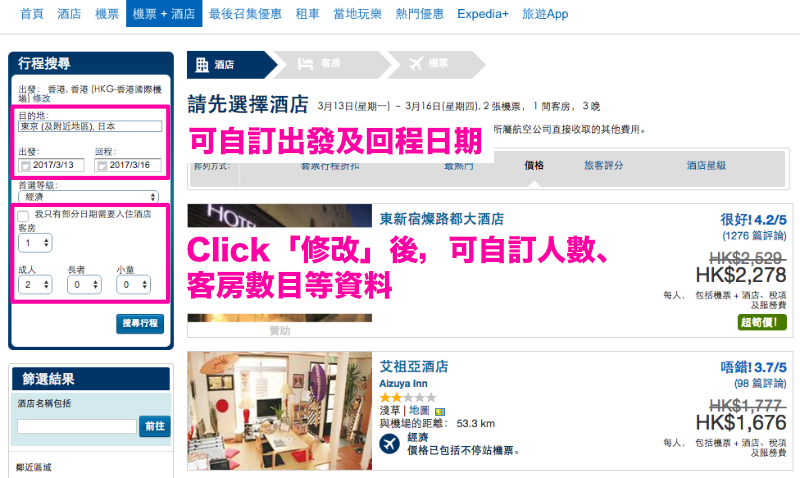The image size is (800, 478).
Task: Tick the 我只有部分日期需要入住酒店 checkbox
Action: [23, 216]
